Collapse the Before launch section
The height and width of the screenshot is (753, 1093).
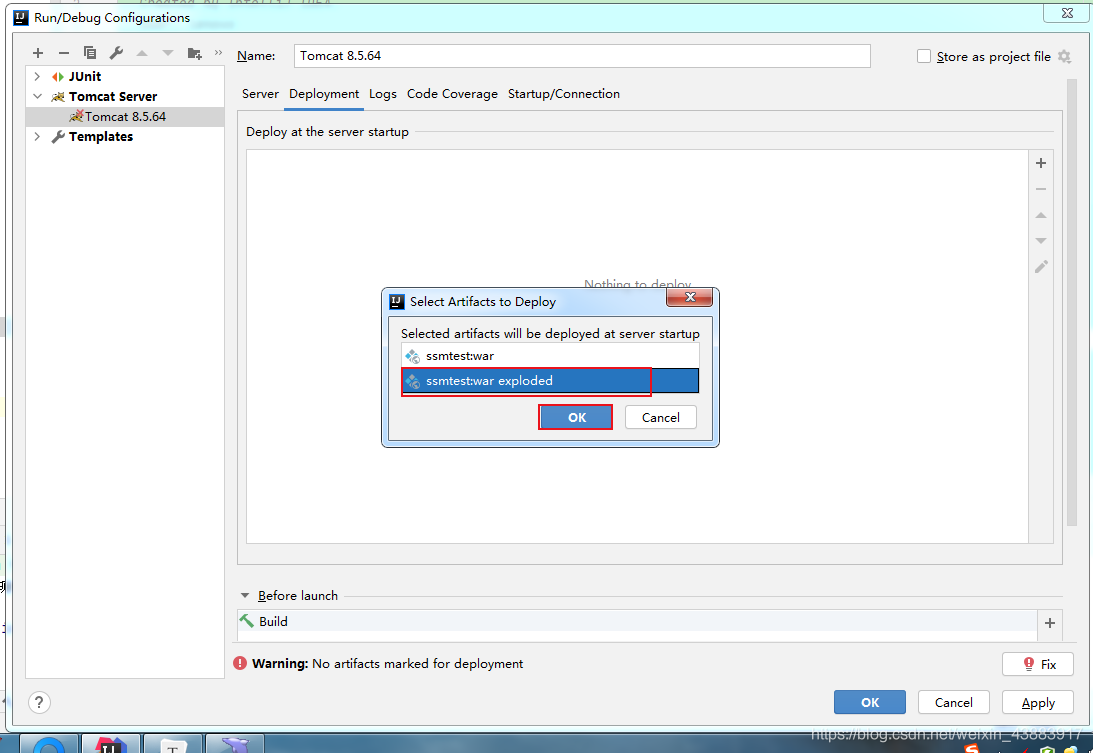245,595
